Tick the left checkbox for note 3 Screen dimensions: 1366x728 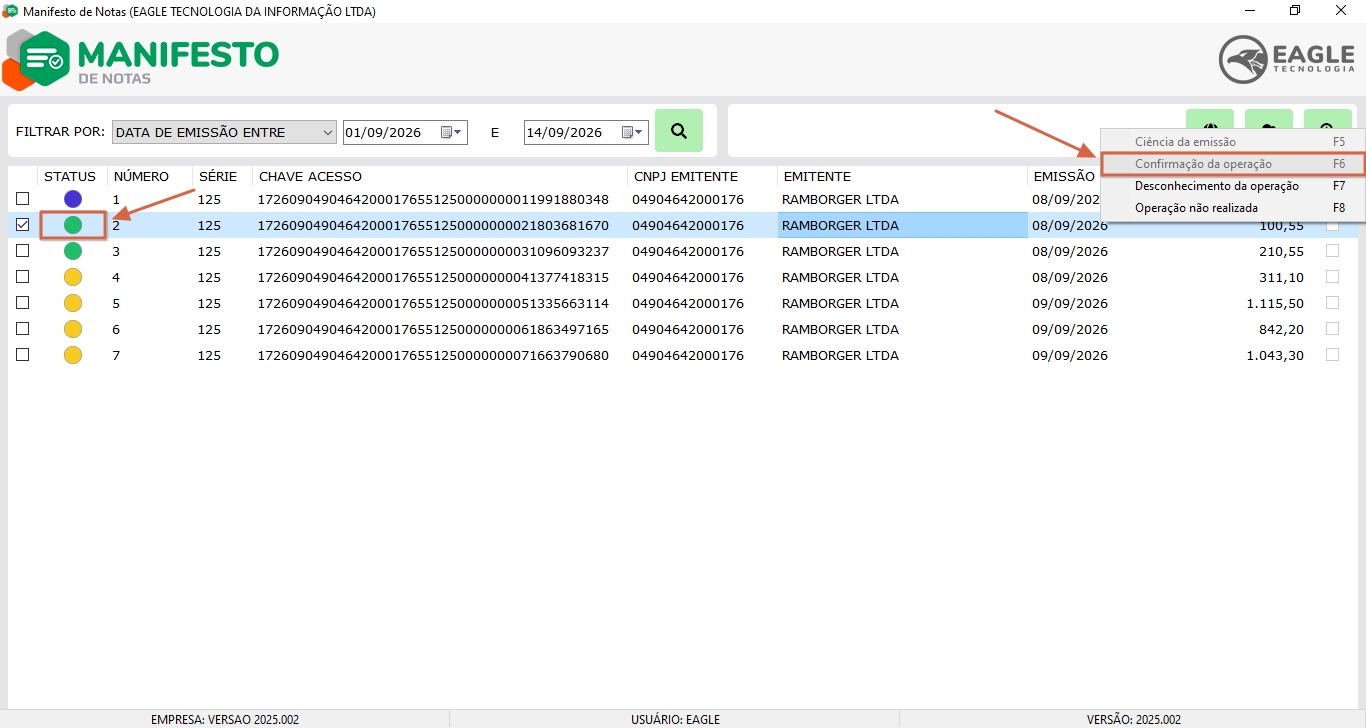pyautogui.click(x=22, y=251)
